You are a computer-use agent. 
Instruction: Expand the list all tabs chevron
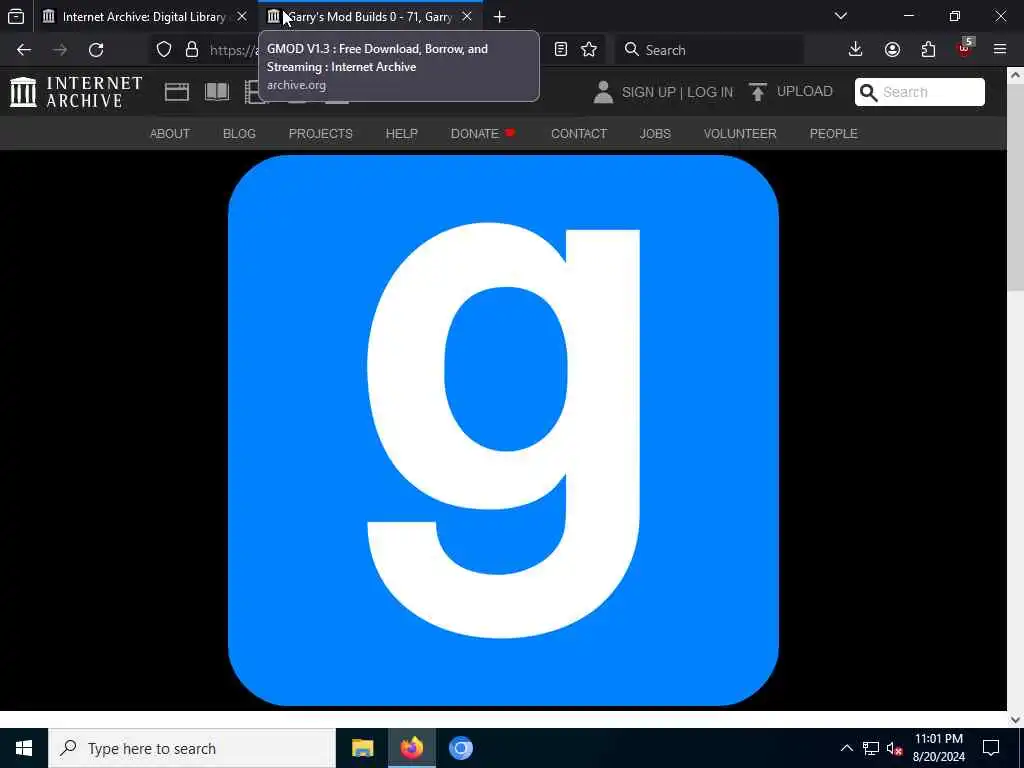(x=841, y=16)
